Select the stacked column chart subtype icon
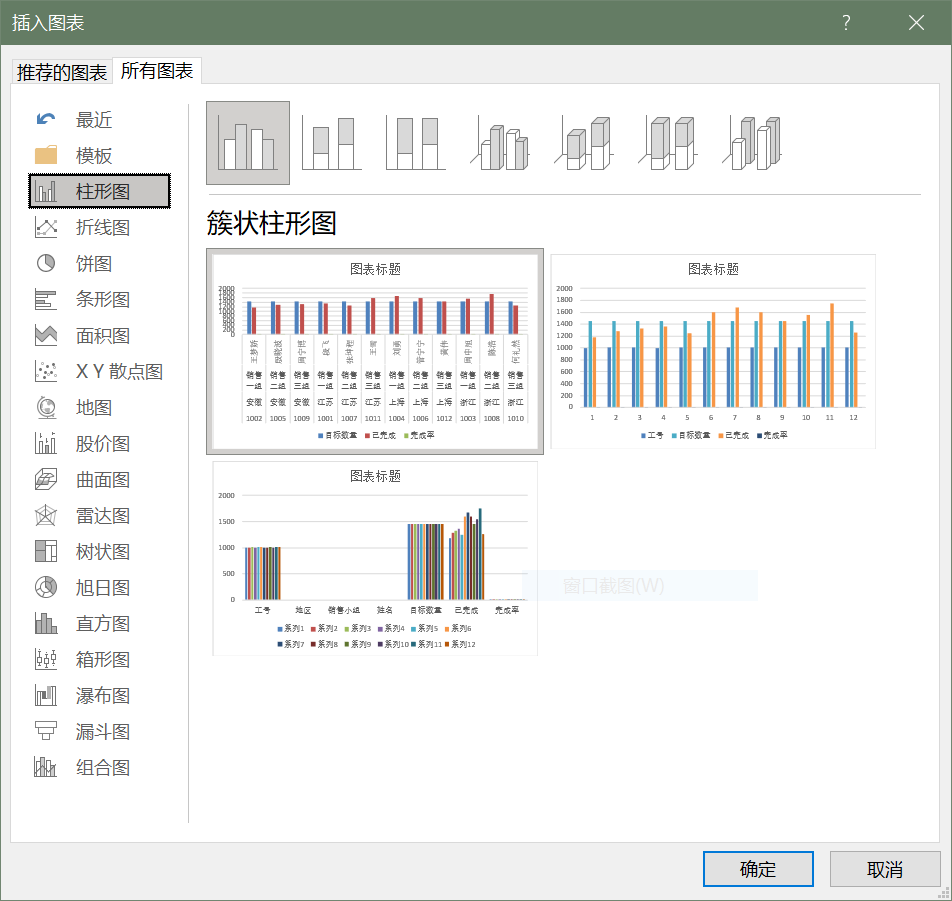 pyautogui.click(x=331, y=143)
